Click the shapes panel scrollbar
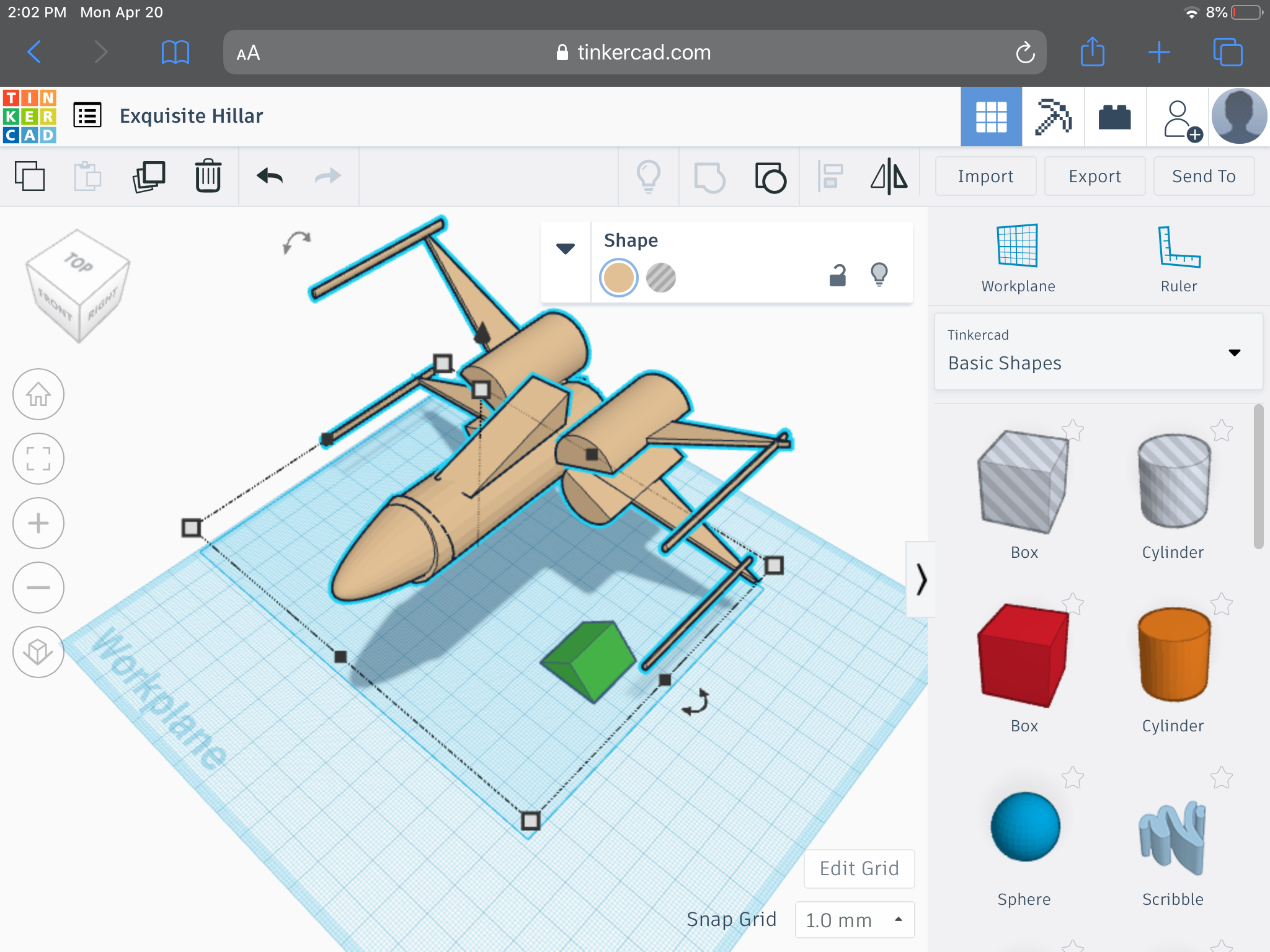1270x952 pixels. click(1258, 477)
